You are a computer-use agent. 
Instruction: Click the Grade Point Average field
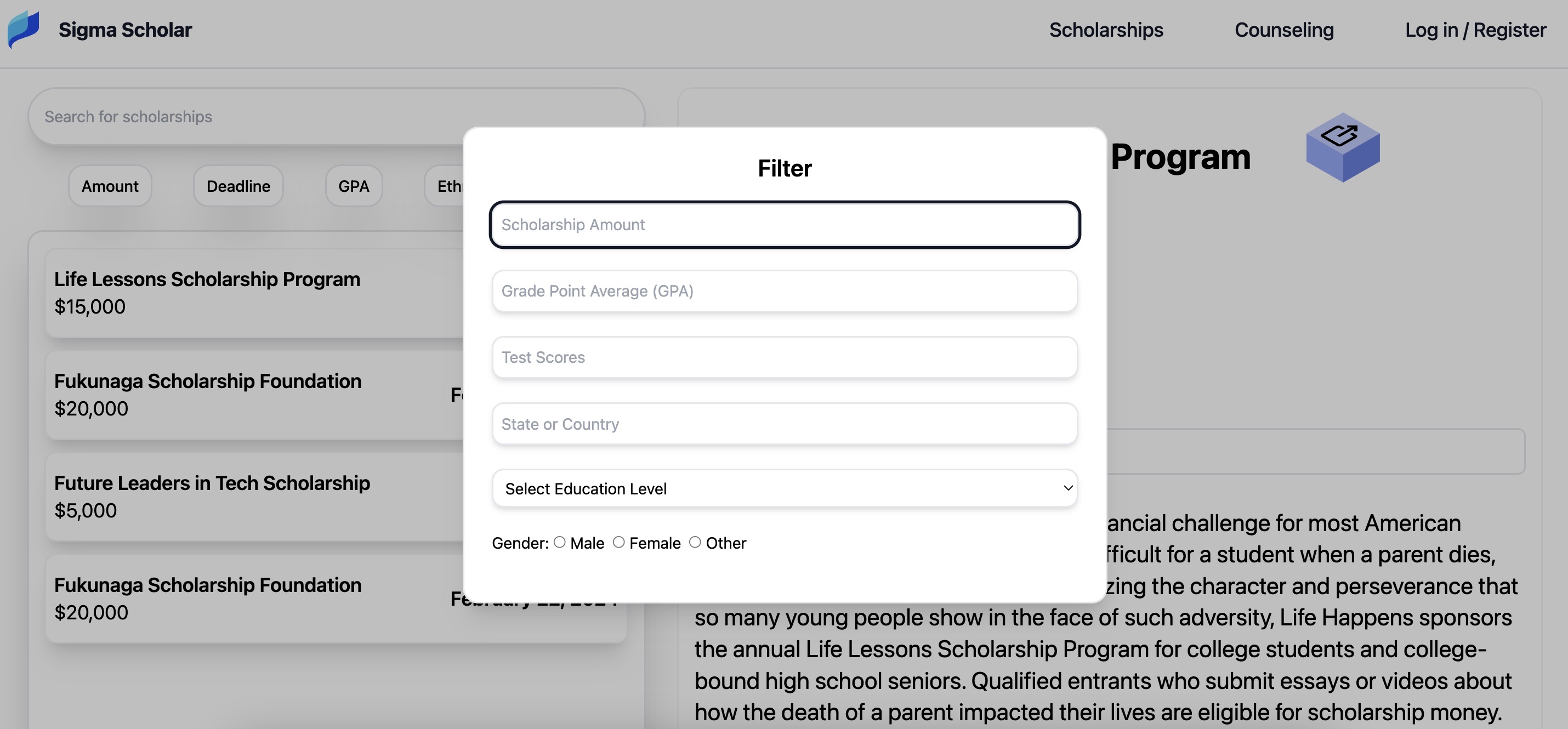(784, 291)
